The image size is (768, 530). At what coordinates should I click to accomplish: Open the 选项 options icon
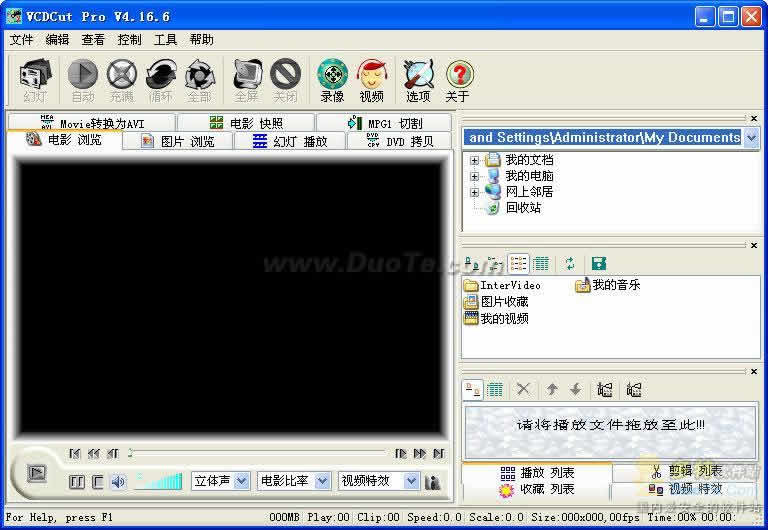[419, 81]
